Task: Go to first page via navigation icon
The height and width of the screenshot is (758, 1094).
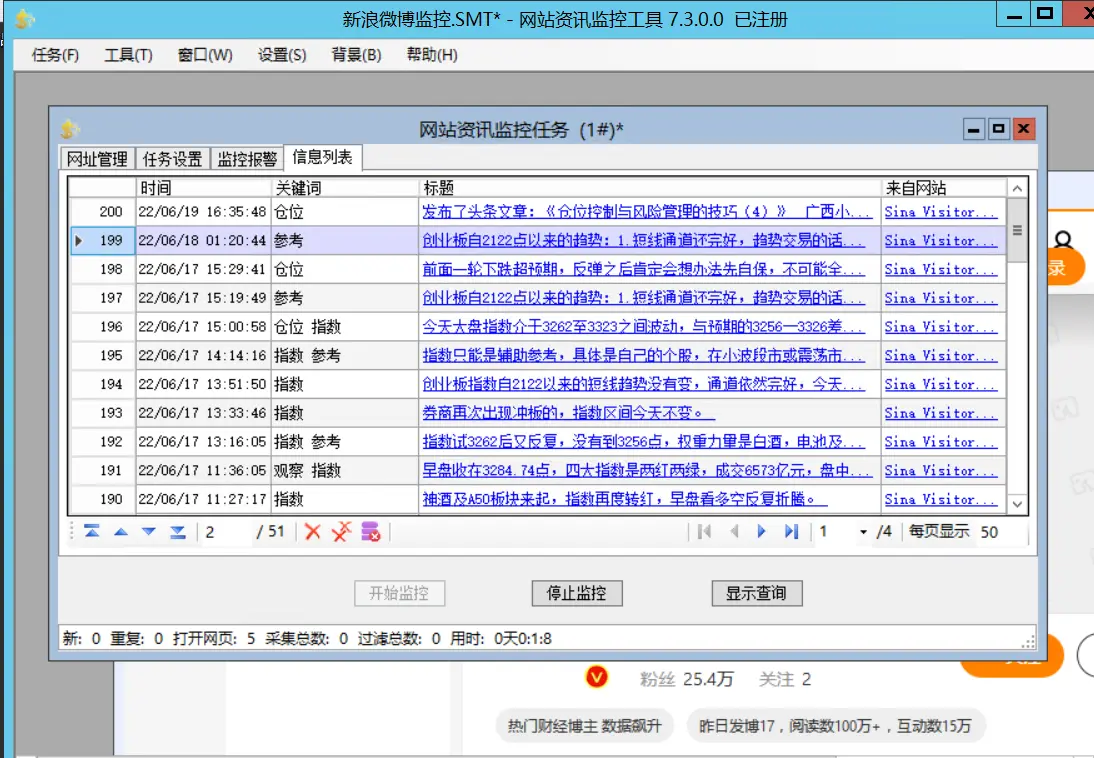Action: pyautogui.click(x=706, y=532)
